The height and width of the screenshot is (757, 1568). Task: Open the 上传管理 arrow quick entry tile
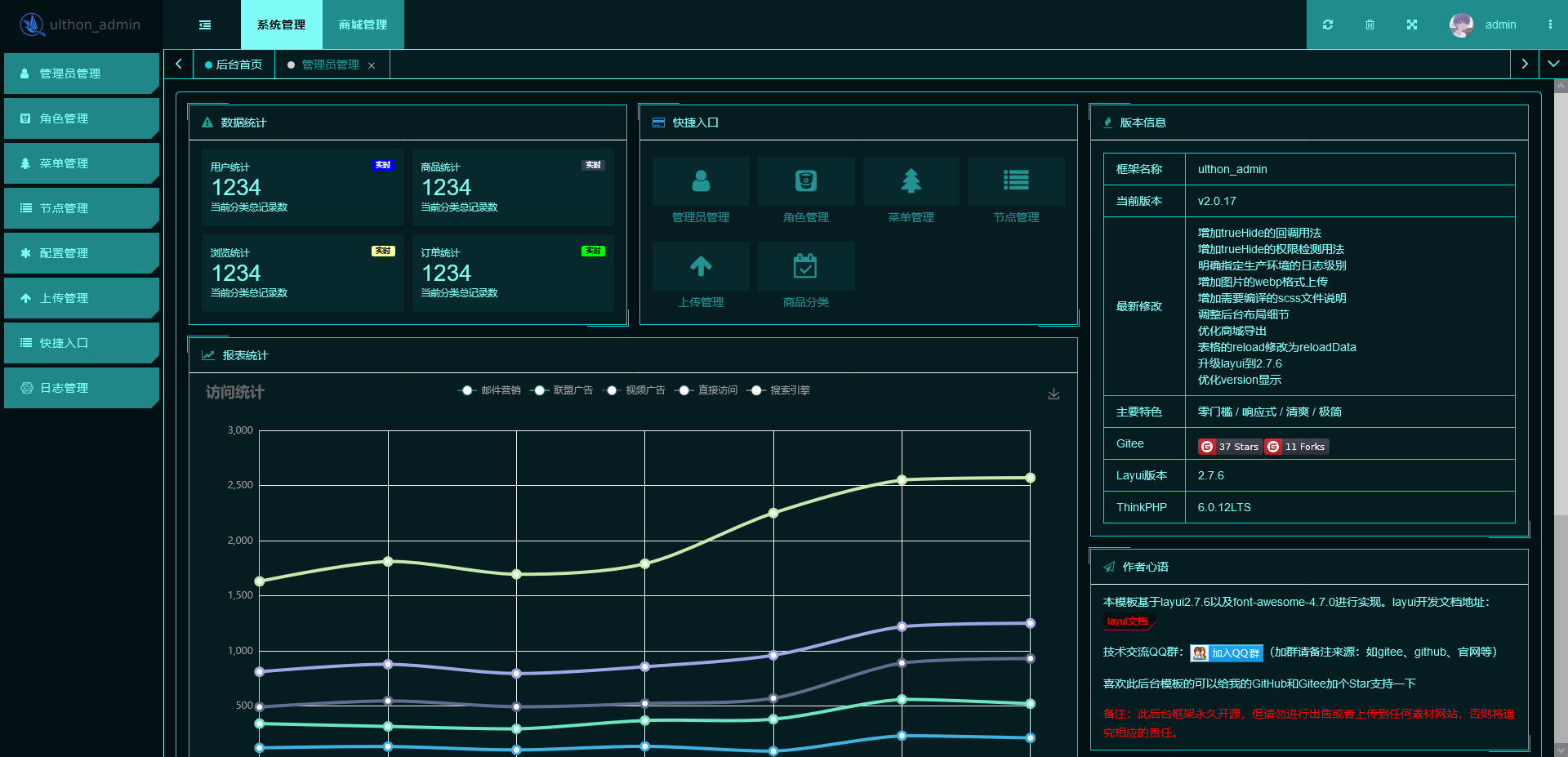click(x=701, y=275)
